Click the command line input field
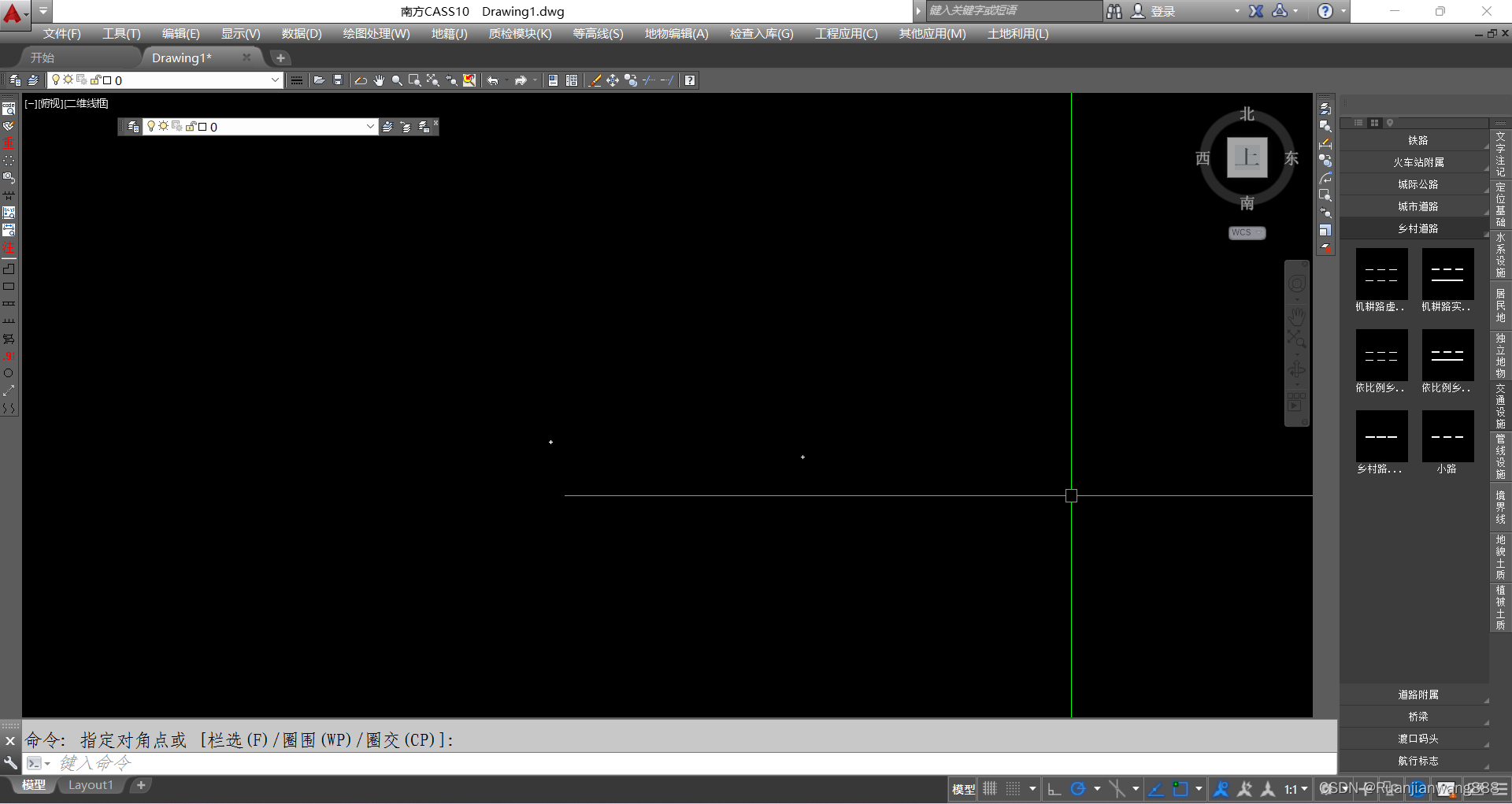 (693, 763)
